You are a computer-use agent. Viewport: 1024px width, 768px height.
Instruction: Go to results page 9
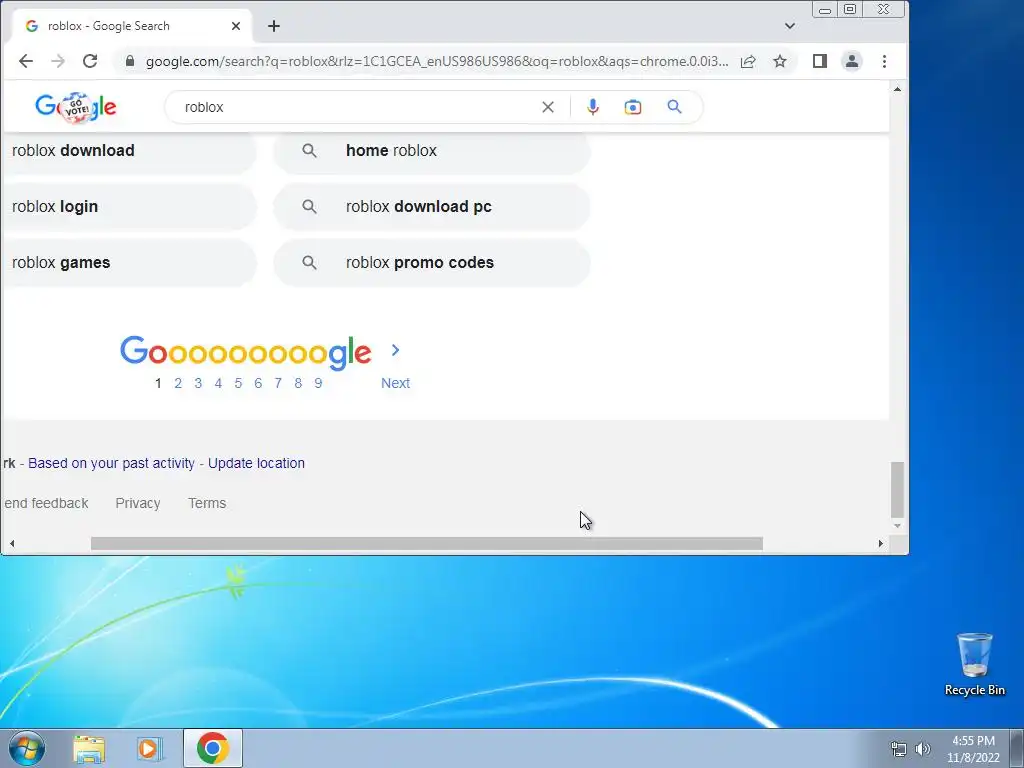318,383
